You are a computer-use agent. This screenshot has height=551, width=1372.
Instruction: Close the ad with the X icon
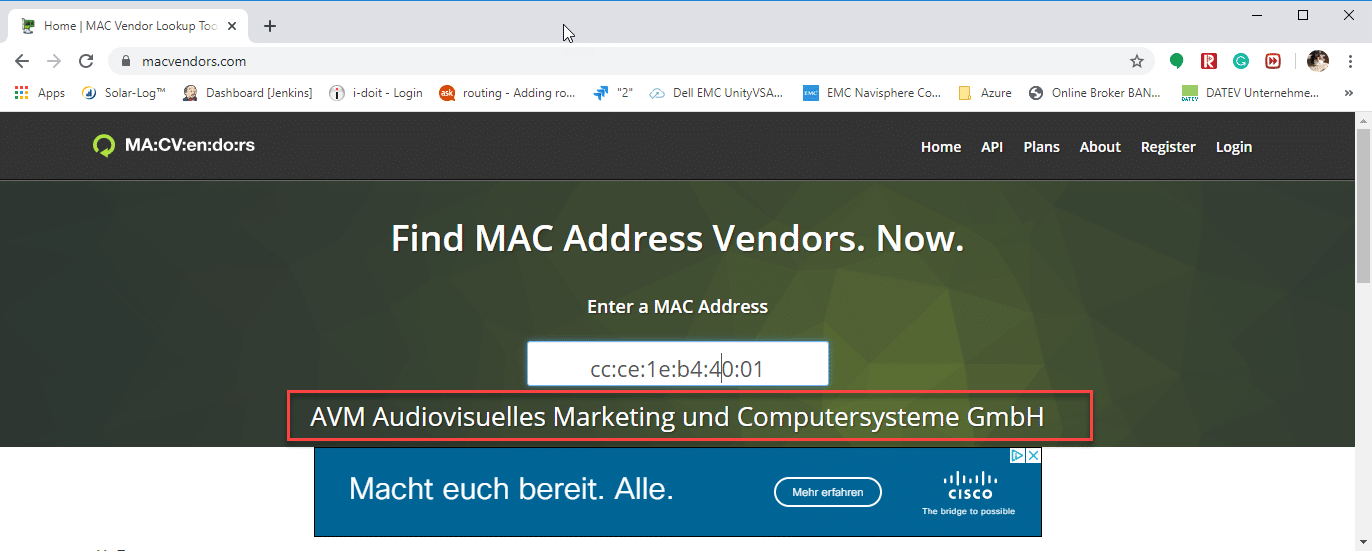(1033, 456)
